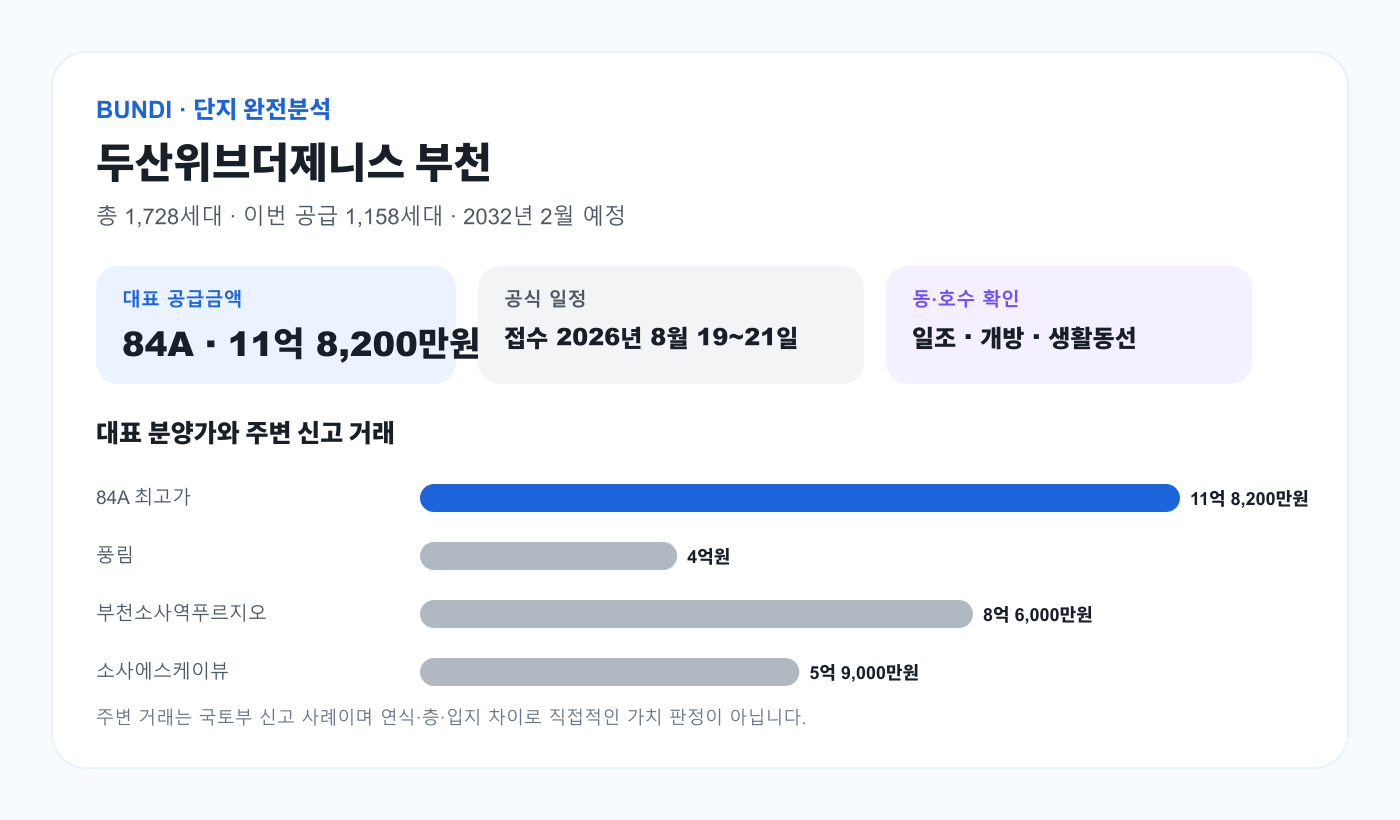This screenshot has width=1400, height=820.
Task: Click the gray 소사에스케이뷰 bar
Action: [609, 672]
